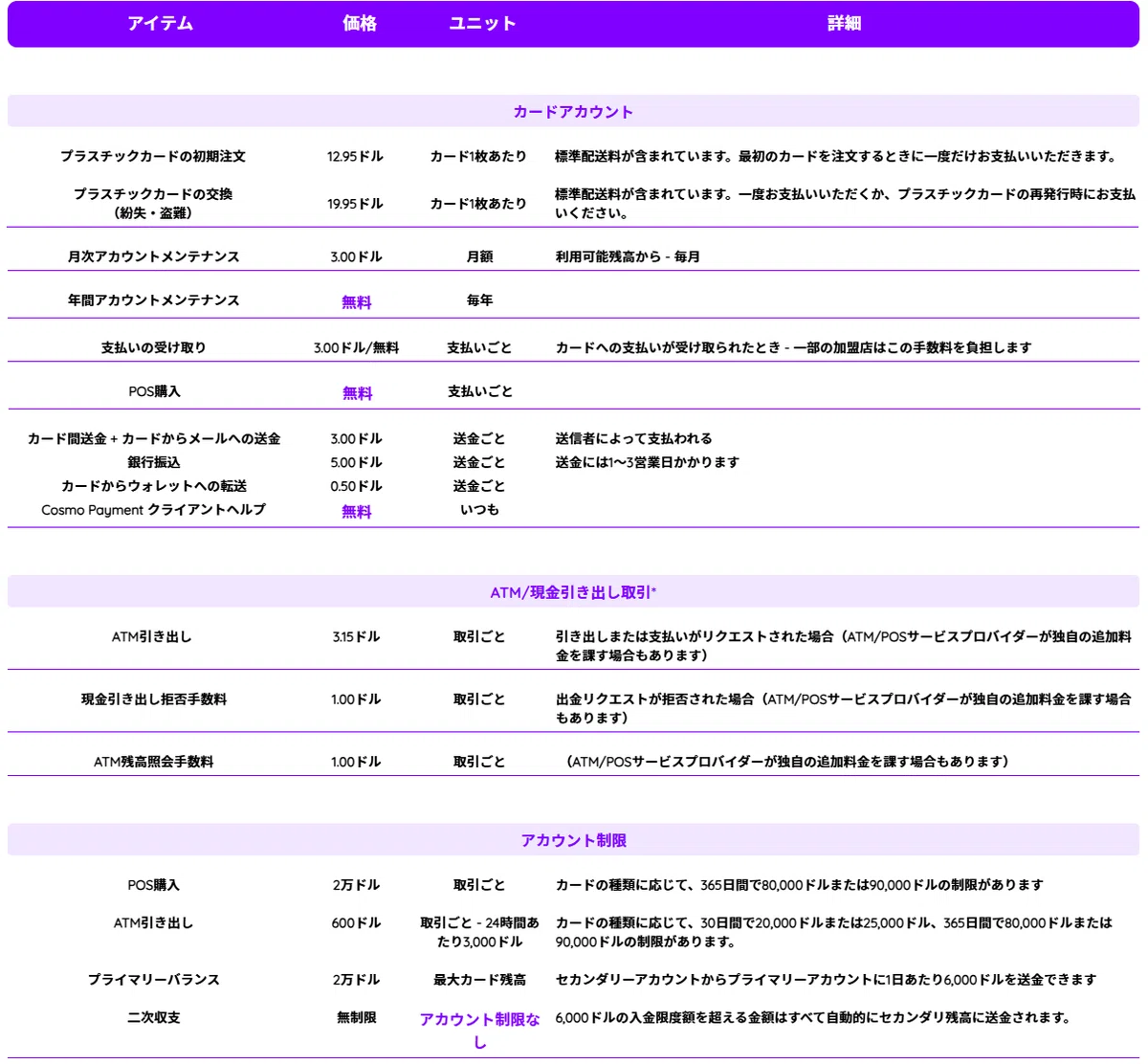Click 1.00ドル in the ATM残高照会手数料 row
This screenshot has height=1064, width=1148.
tap(356, 762)
